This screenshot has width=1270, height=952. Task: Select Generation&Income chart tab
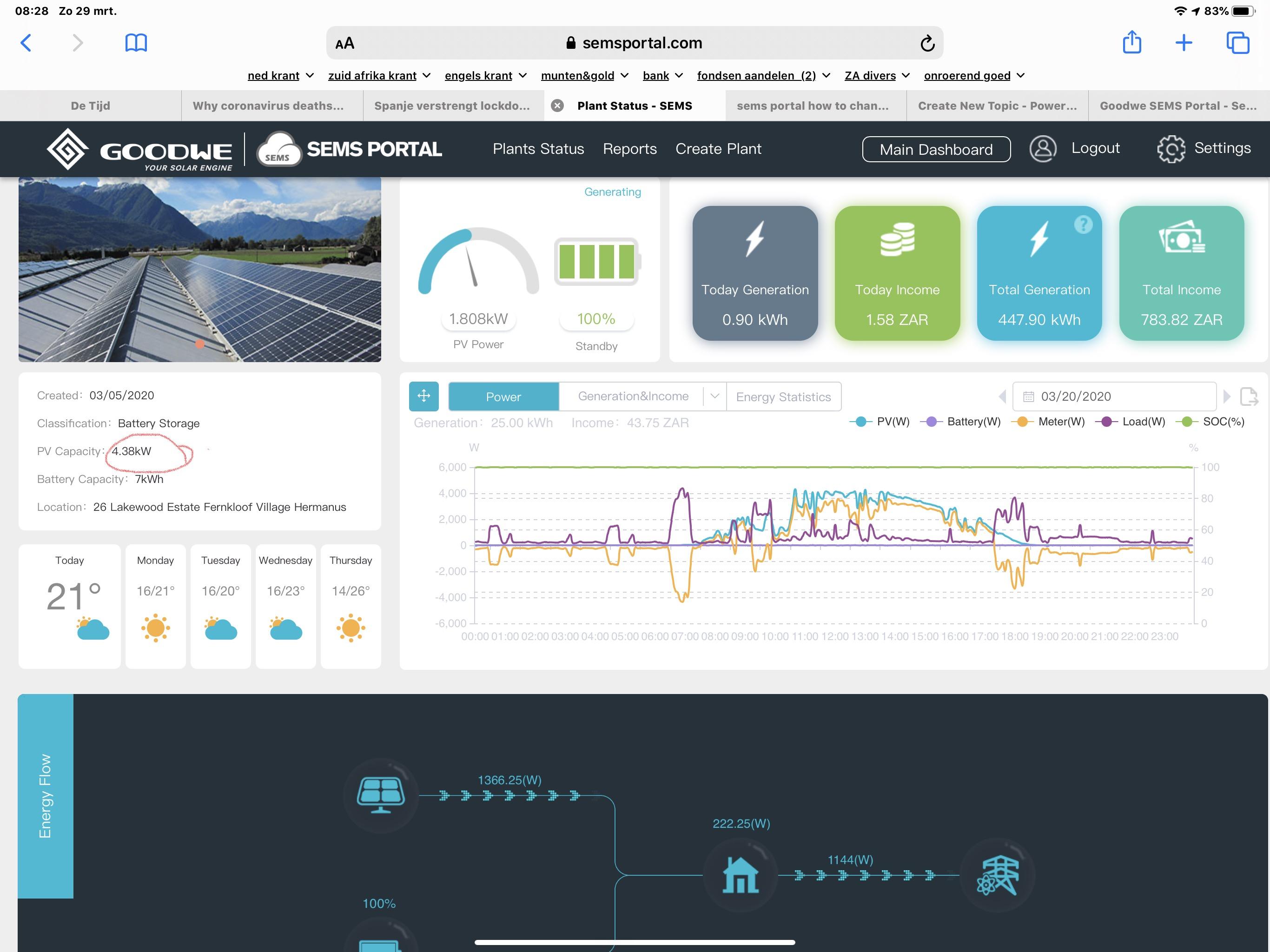(633, 396)
